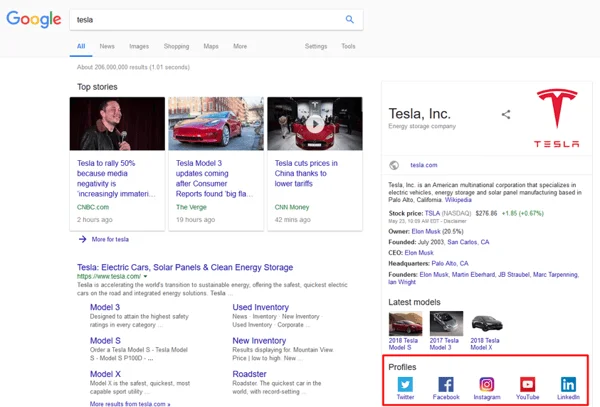Open the 'Tesla Model 3 updates coming' story
This screenshot has height=407, width=600.
tap(214, 178)
